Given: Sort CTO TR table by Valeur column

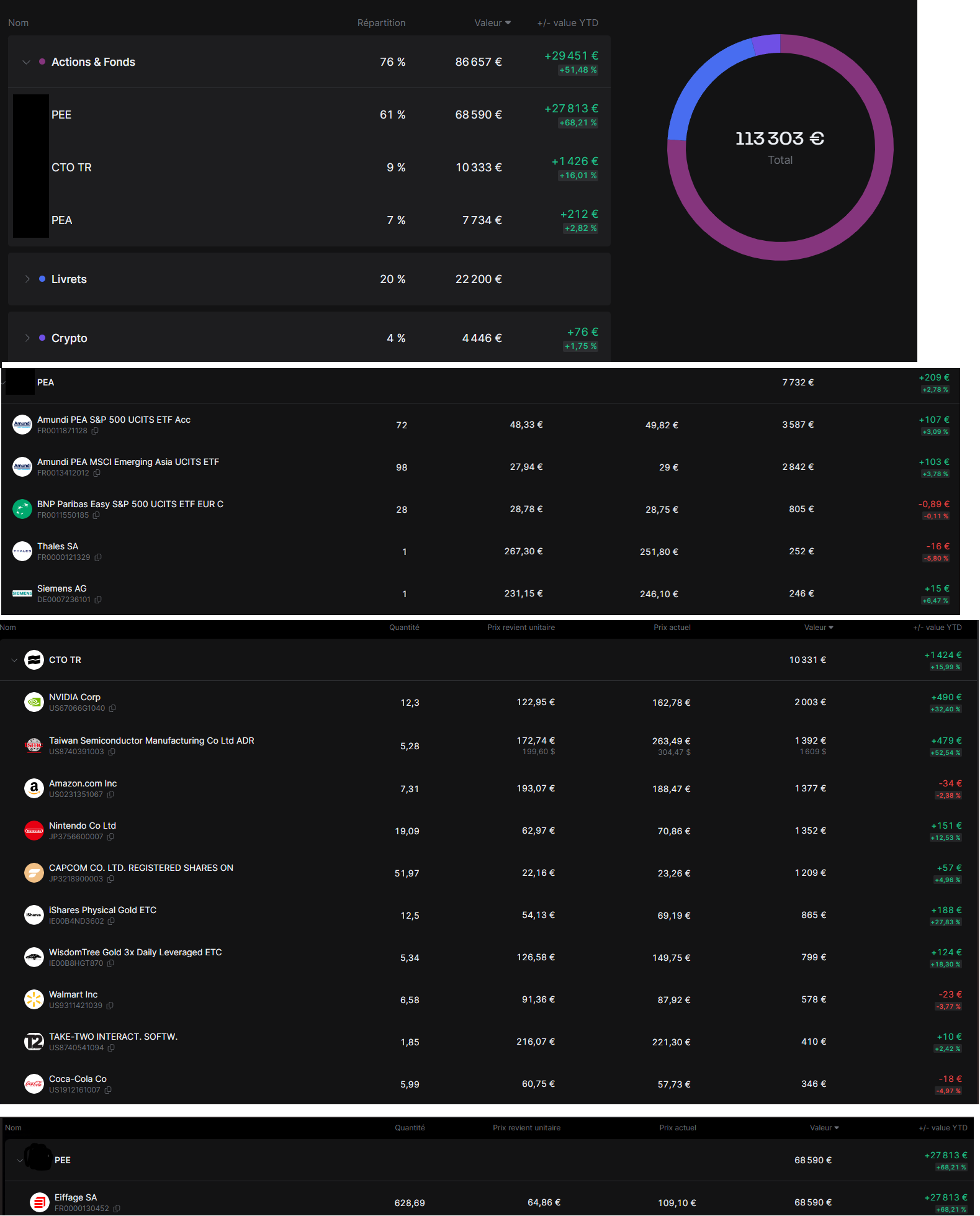Looking at the screenshot, I should pos(818,628).
